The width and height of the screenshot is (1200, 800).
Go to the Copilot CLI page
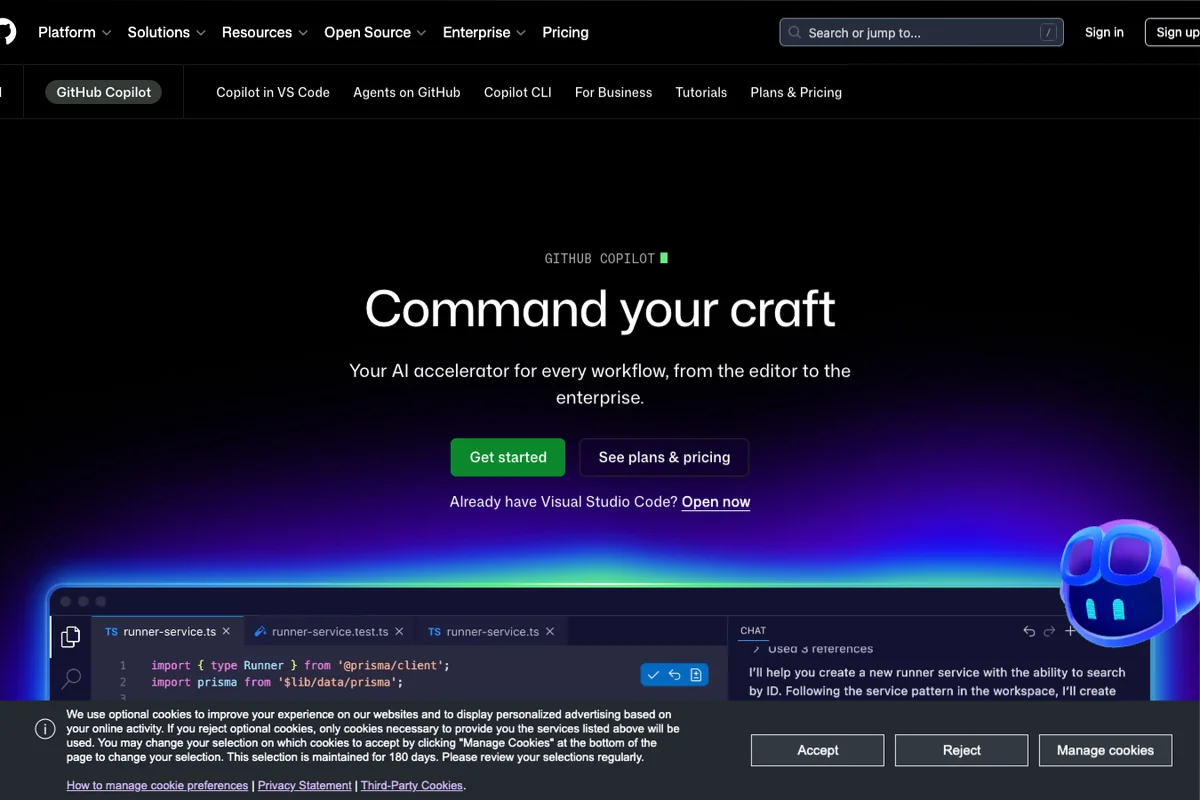pyautogui.click(x=518, y=92)
